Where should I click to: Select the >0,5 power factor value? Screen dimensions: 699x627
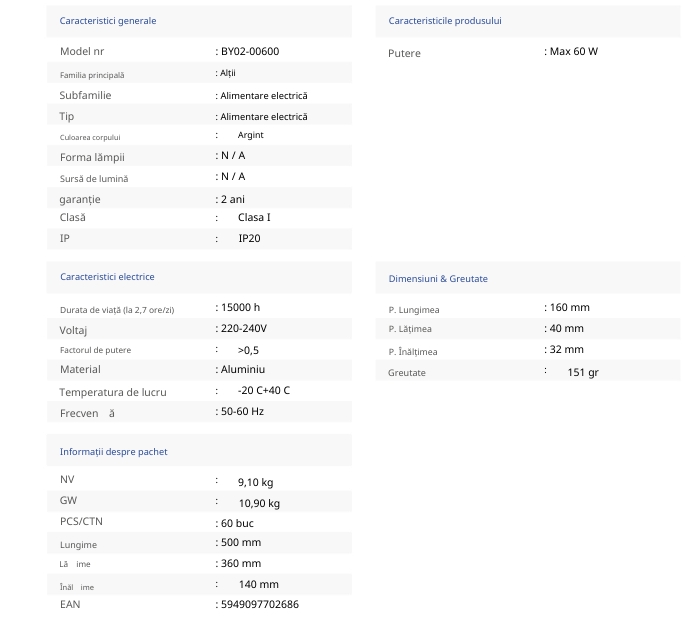(248, 351)
